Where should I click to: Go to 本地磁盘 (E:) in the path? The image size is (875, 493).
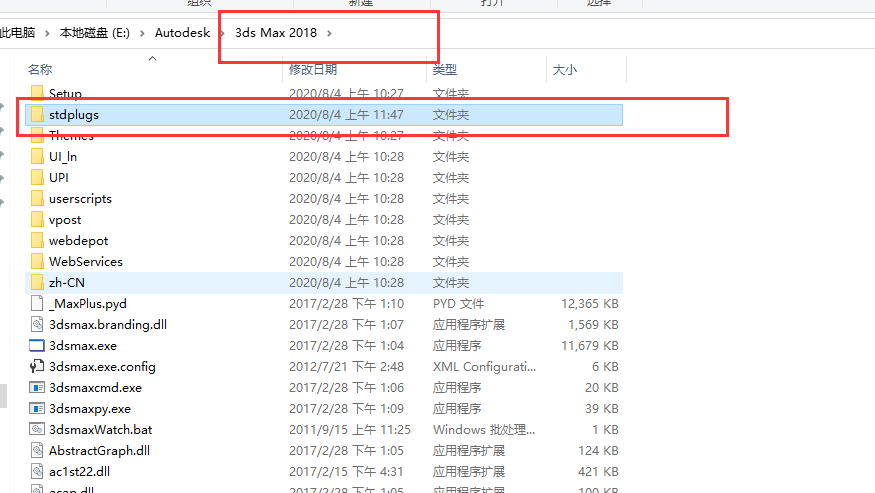(95, 33)
